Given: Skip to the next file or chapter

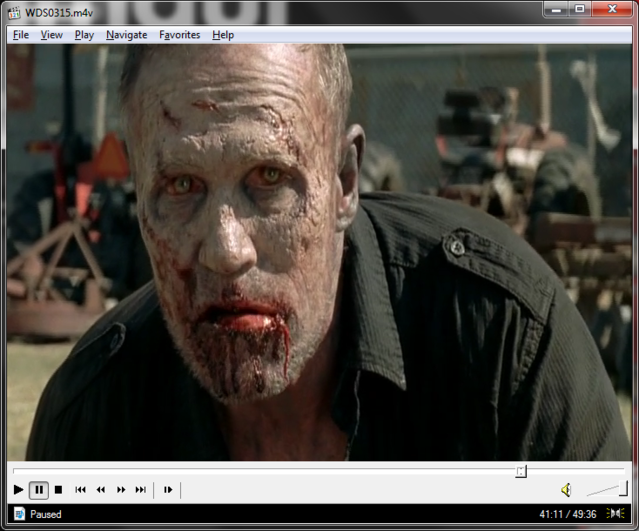Looking at the screenshot, I should point(141,489).
